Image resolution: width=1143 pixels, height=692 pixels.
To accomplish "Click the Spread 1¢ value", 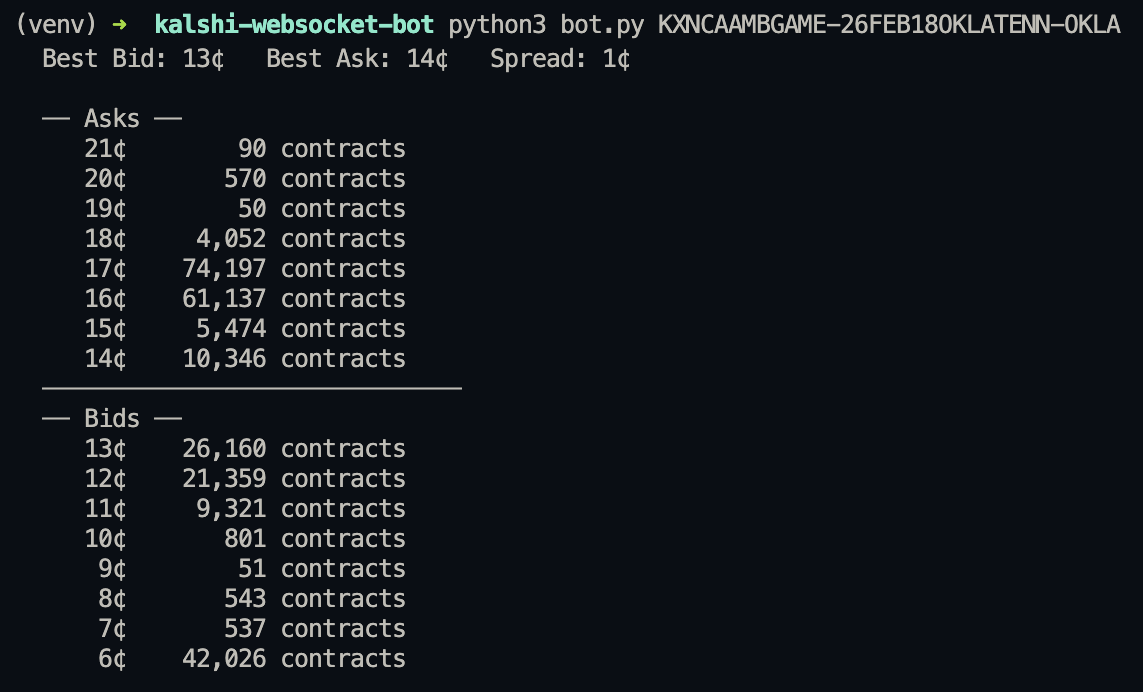I will [617, 59].
